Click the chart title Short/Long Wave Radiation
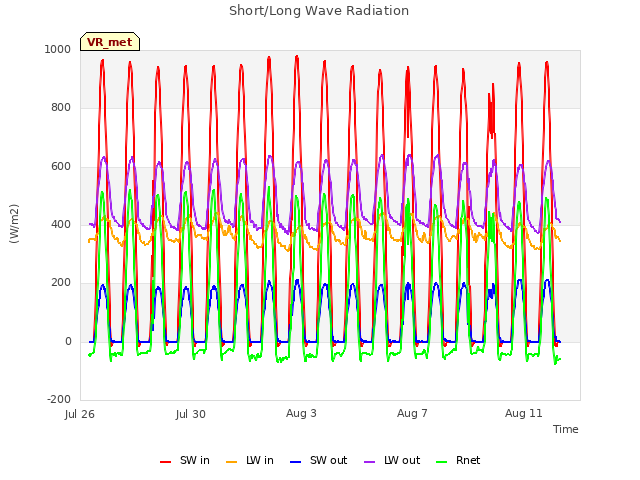The height and width of the screenshot is (480, 640). pos(319,11)
